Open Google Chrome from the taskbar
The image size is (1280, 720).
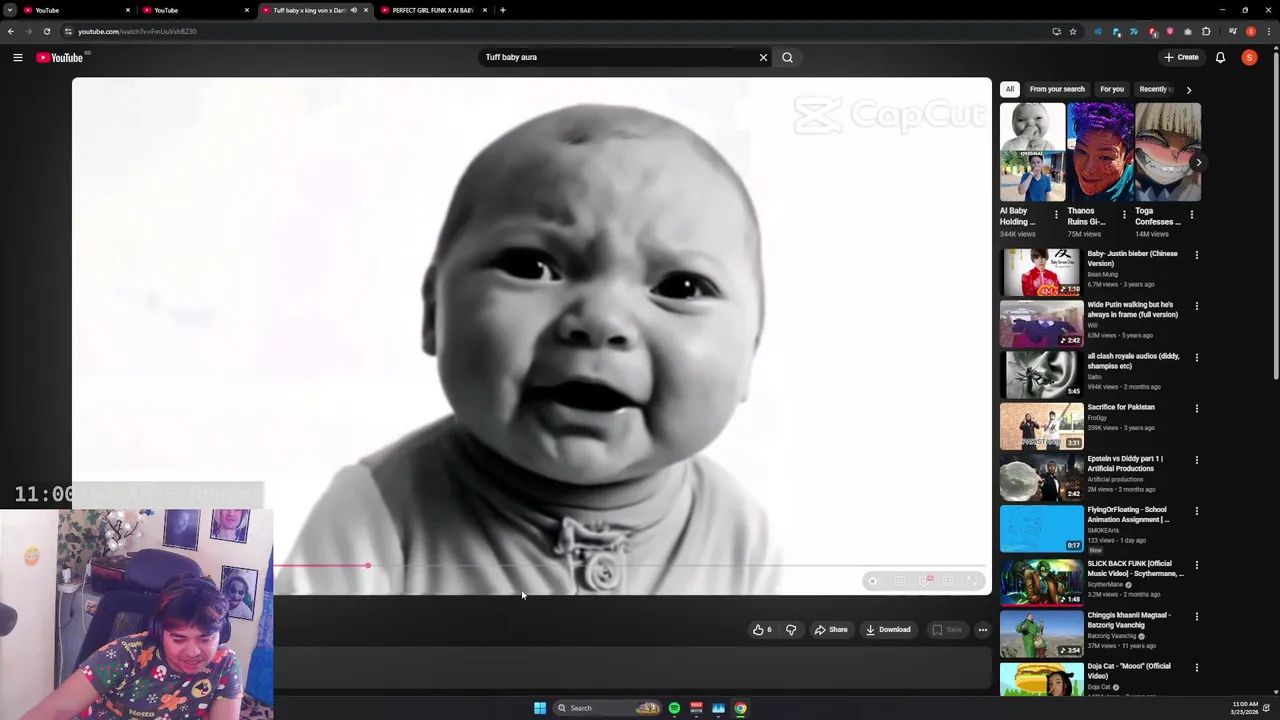pos(740,708)
